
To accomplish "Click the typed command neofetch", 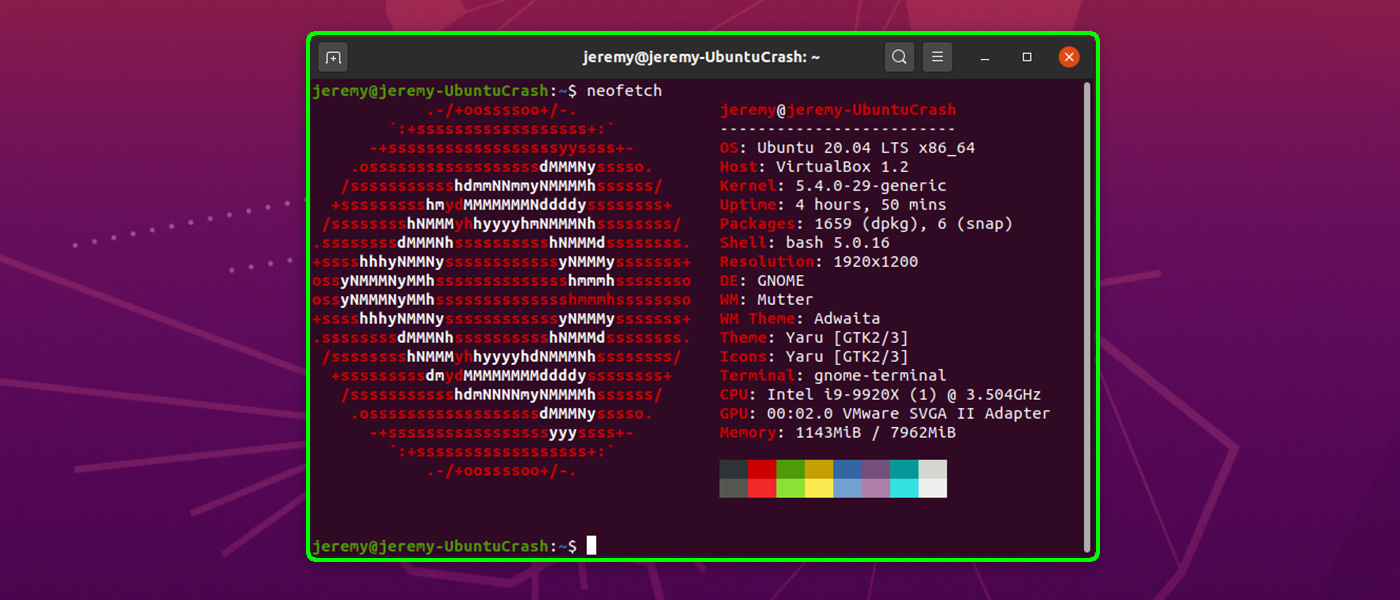I will click(x=624, y=91).
